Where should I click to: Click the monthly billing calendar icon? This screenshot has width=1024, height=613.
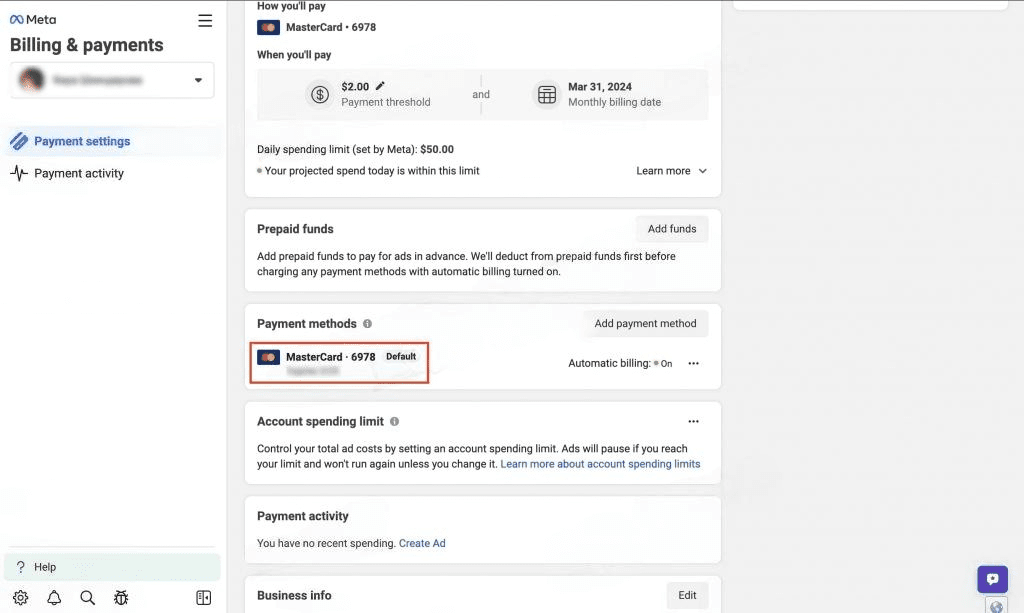pyautogui.click(x=547, y=95)
